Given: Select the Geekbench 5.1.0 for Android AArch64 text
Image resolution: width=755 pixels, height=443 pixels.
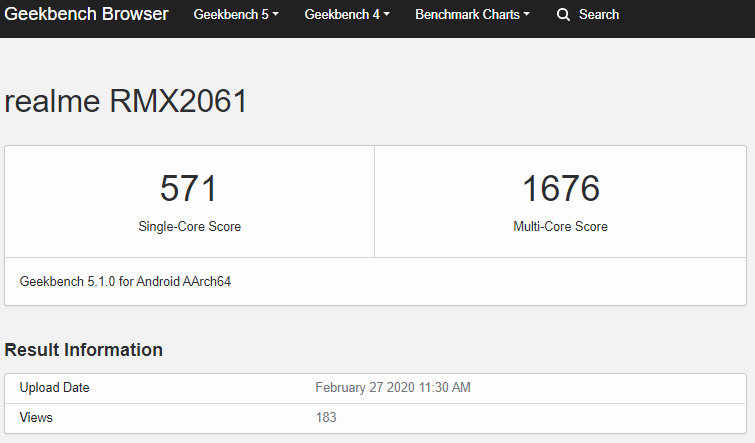Looking at the screenshot, I should [x=125, y=281].
